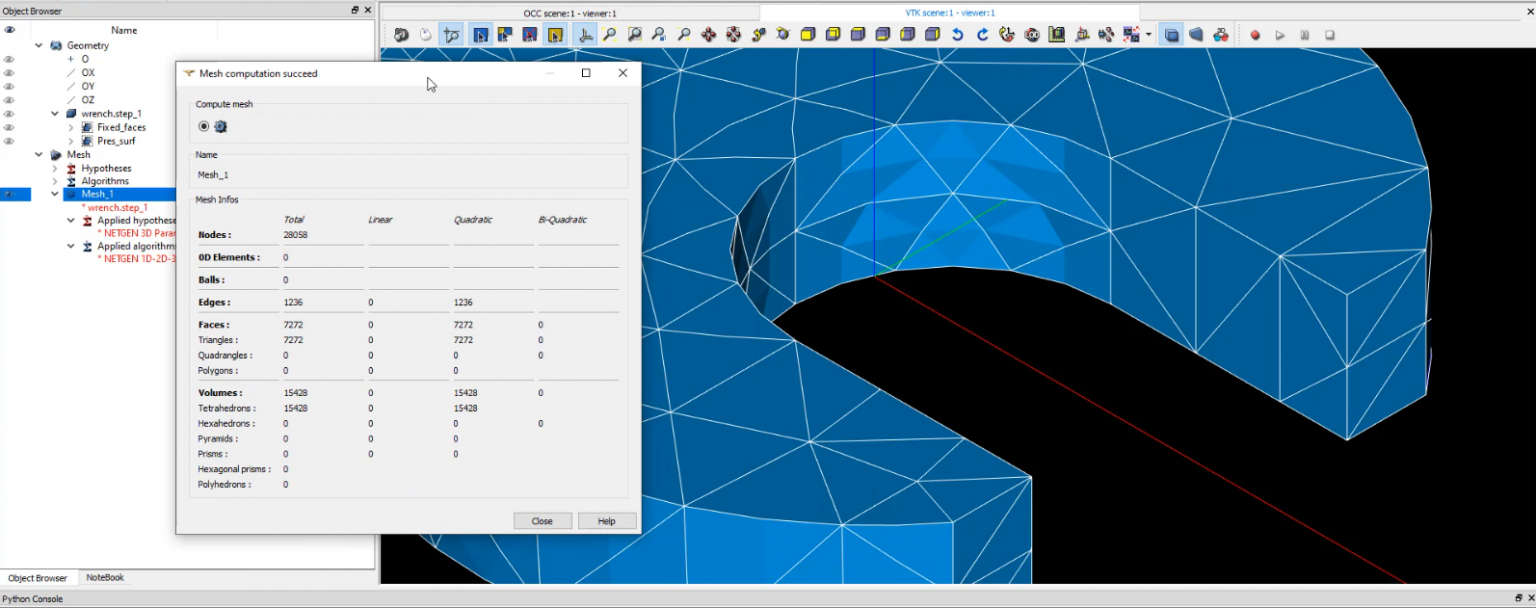Switch viewer to perspective projection
1536x608 pixels.
coord(1197,34)
